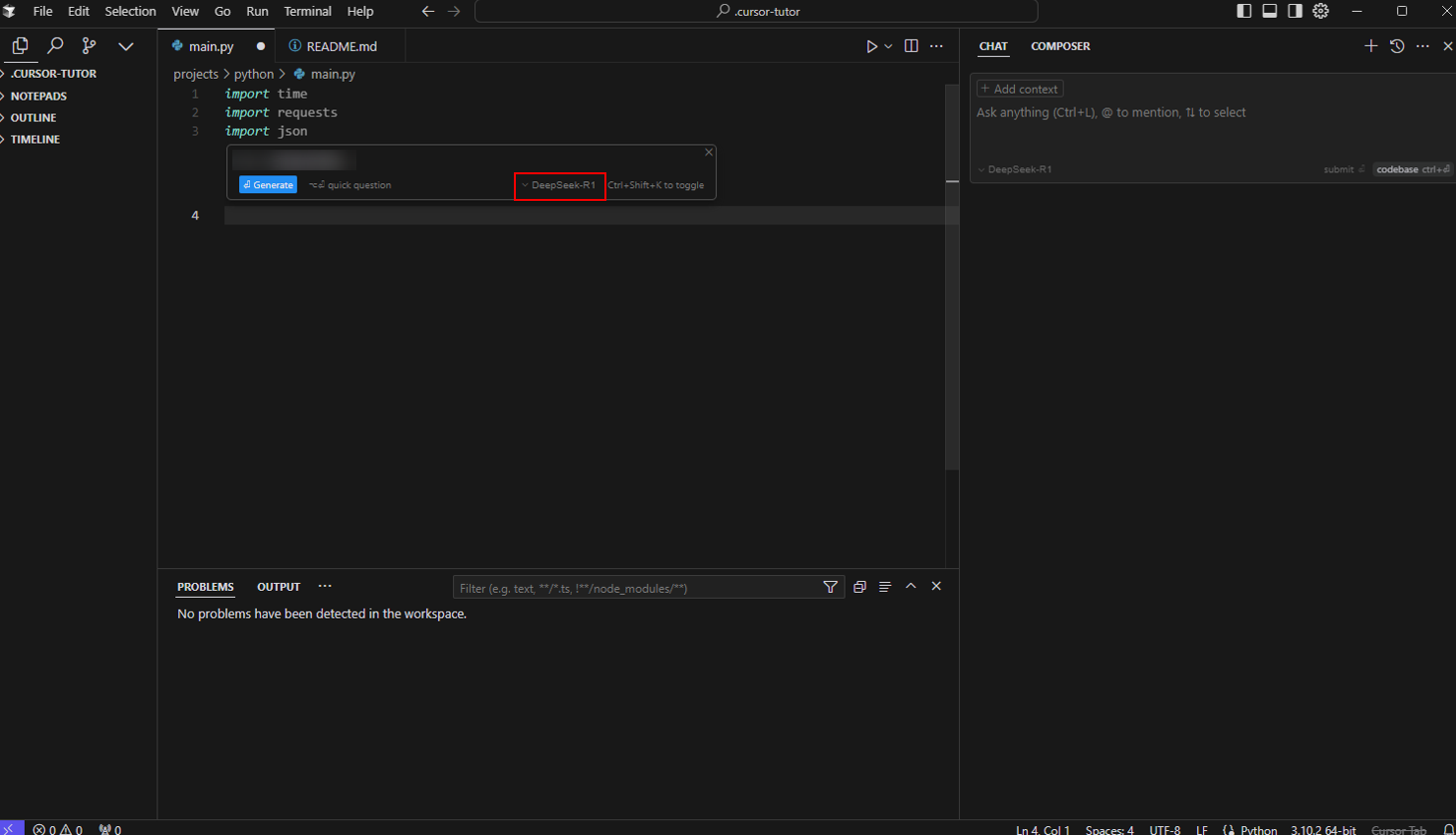
Task: Collapse all problems icon
Action: tap(859, 587)
